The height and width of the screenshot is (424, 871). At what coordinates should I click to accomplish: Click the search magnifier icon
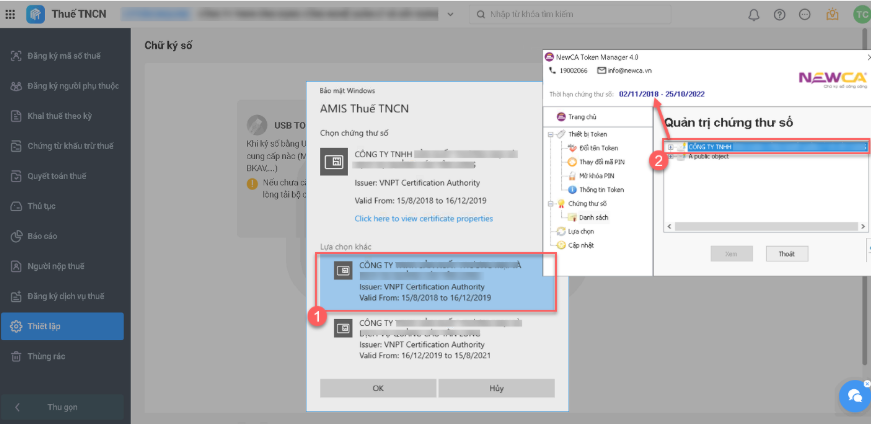(481, 14)
